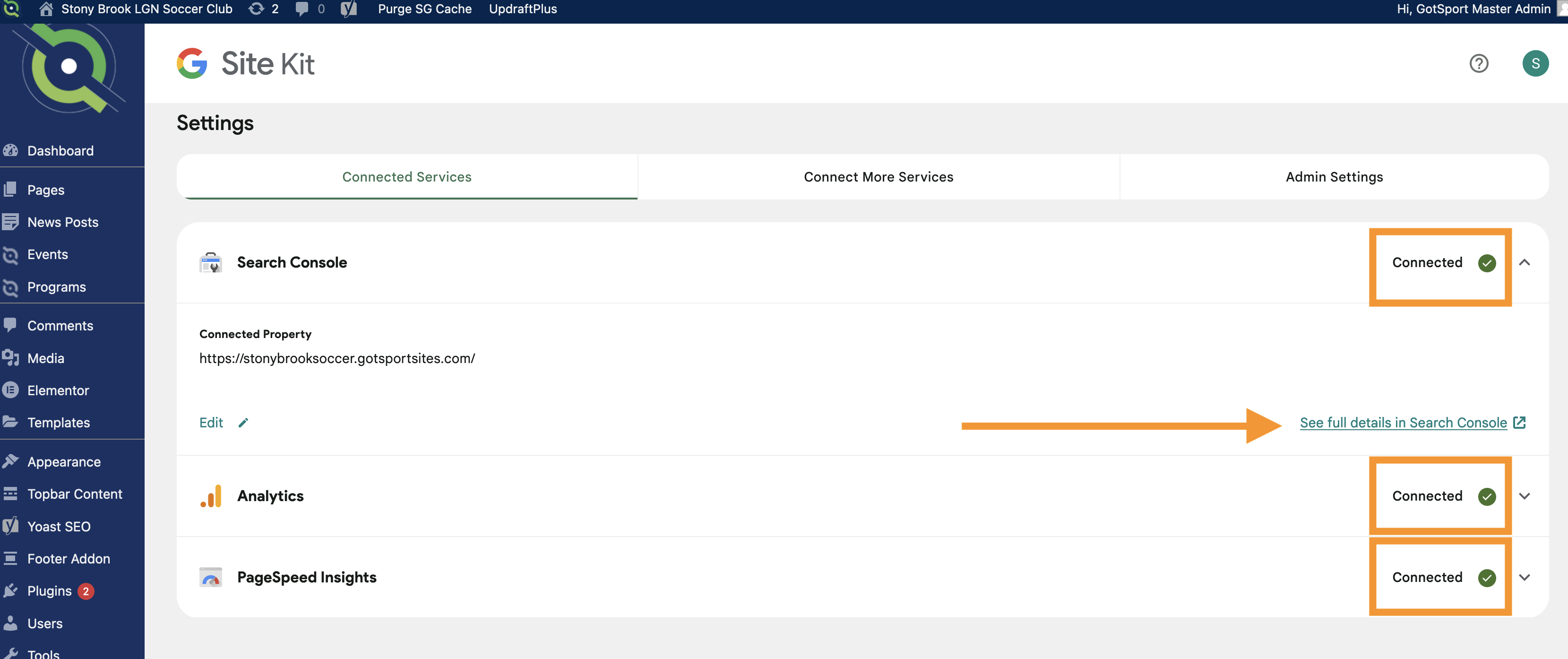Click the Edit link for Search Console
The width and height of the screenshot is (1568, 659).
coord(211,423)
